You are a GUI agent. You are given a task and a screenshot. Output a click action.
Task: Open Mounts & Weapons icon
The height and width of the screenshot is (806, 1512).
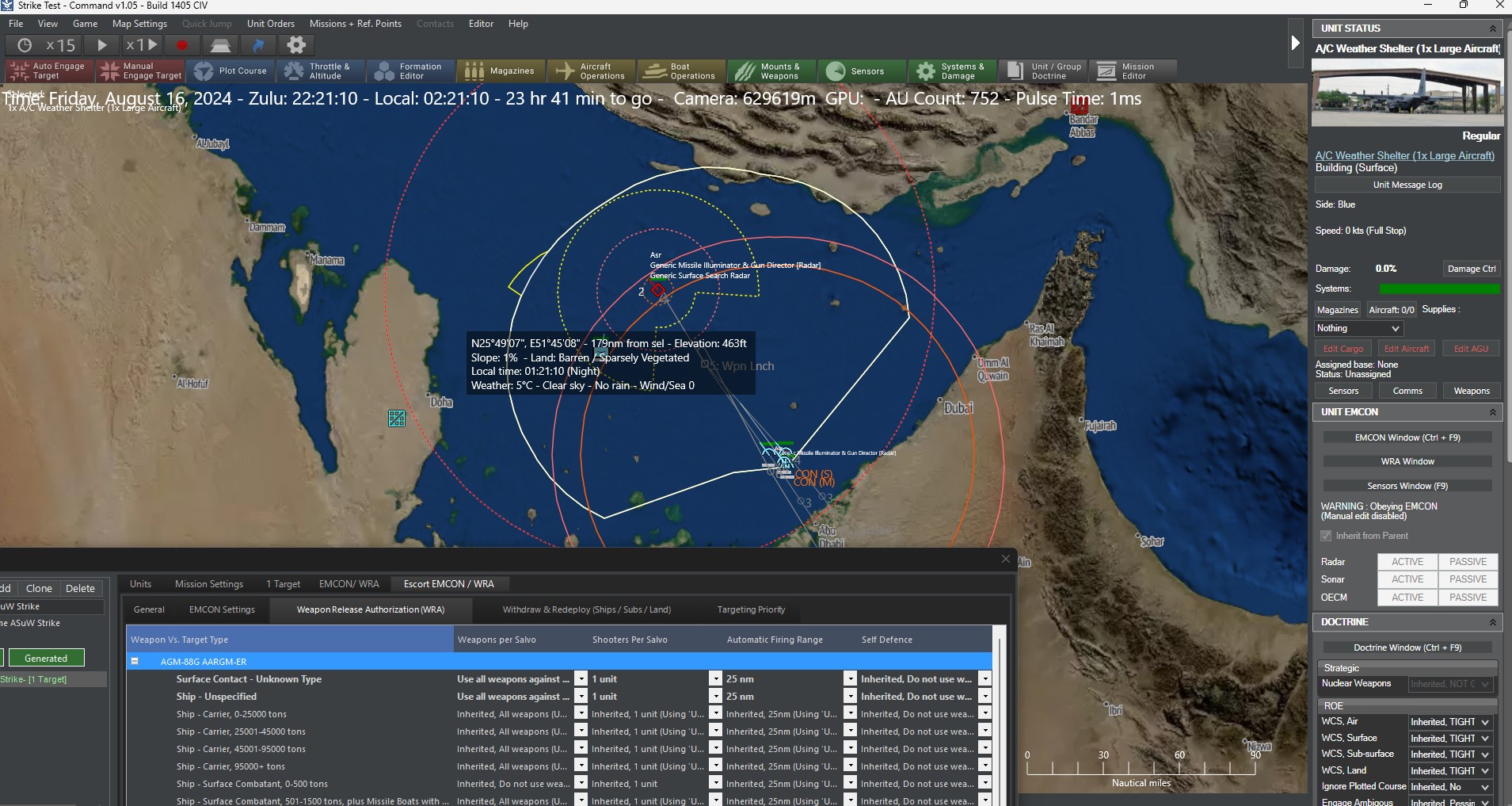[x=745, y=71]
